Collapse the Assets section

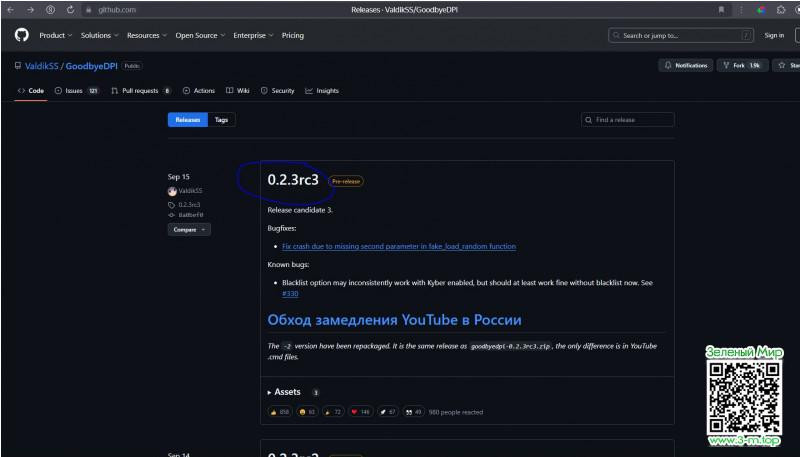coord(284,392)
